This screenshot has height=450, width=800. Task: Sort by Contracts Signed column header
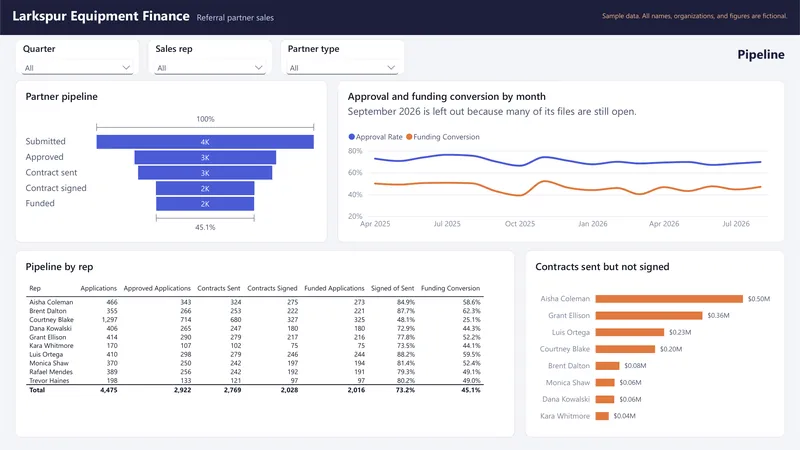pyautogui.click(x=272, y=288)
